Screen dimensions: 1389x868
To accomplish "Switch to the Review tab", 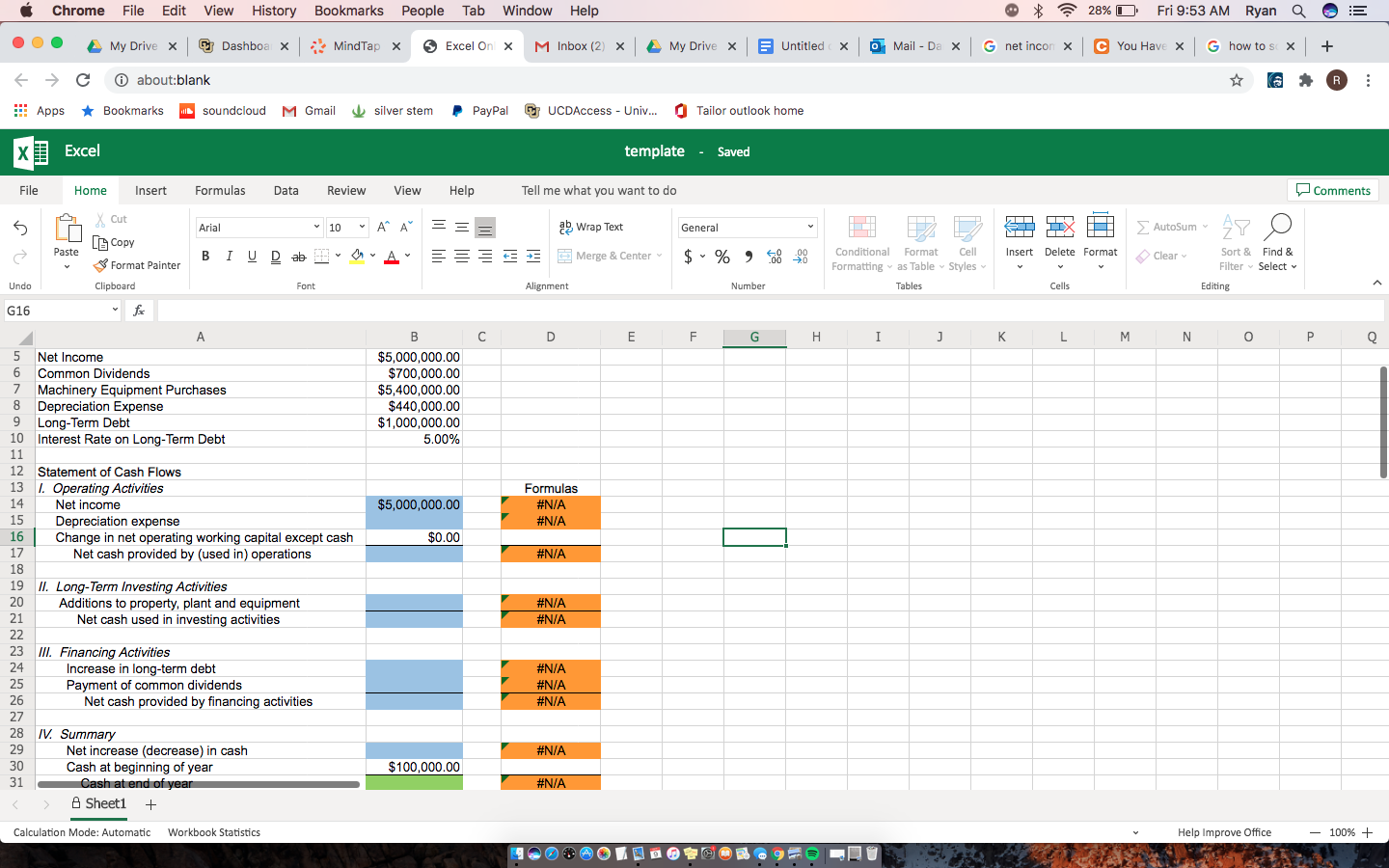I will coord(346,191).
